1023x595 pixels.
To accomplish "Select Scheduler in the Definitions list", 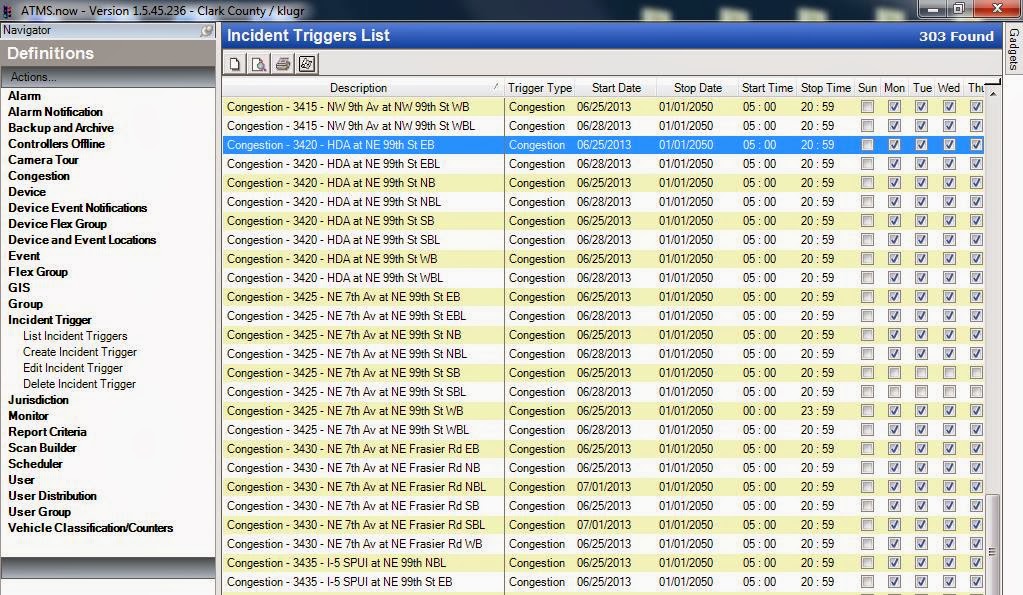I will click(x=35, y=464).
